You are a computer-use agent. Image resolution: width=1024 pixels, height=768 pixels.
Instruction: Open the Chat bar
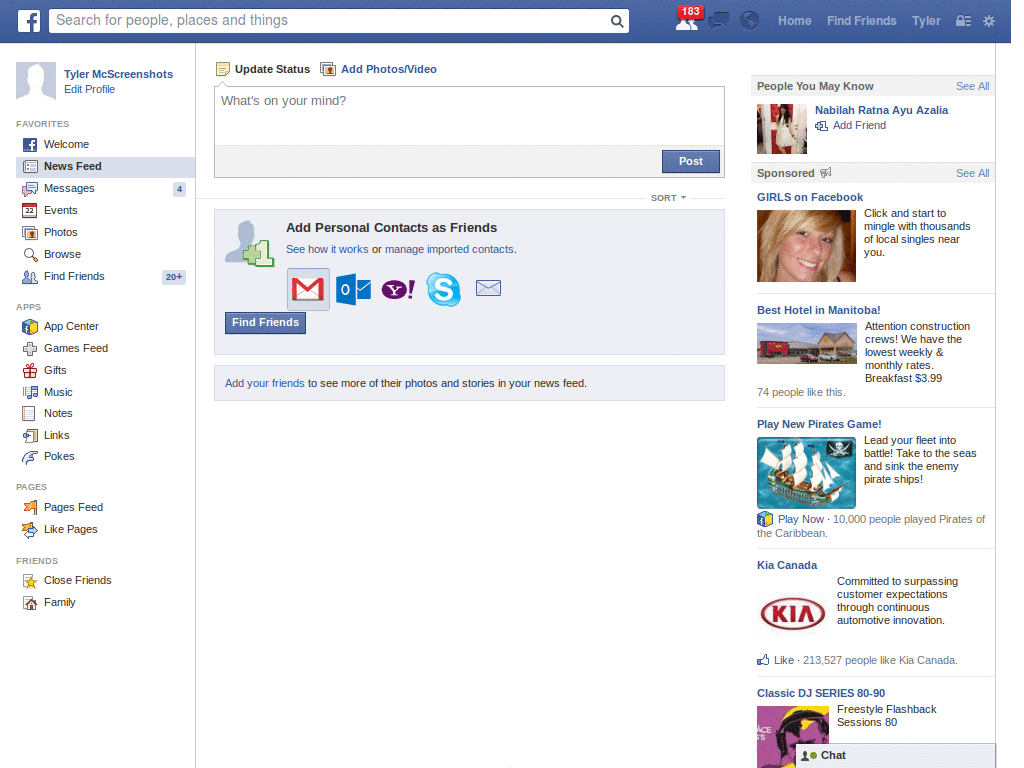(895, 756)
